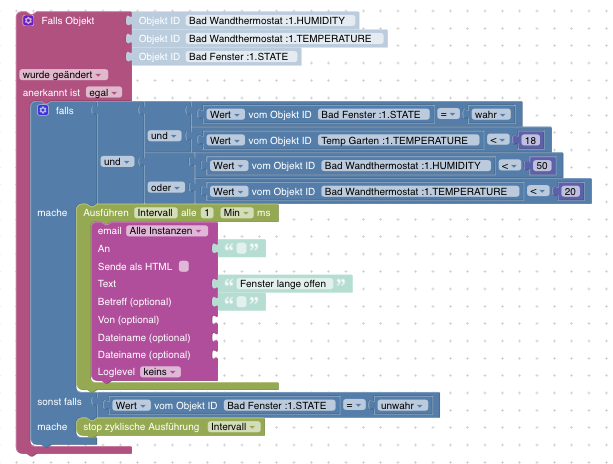613x464 pixels.
Task: Open Wert dropdown in Temp Garten row
Action: point(225,140)
